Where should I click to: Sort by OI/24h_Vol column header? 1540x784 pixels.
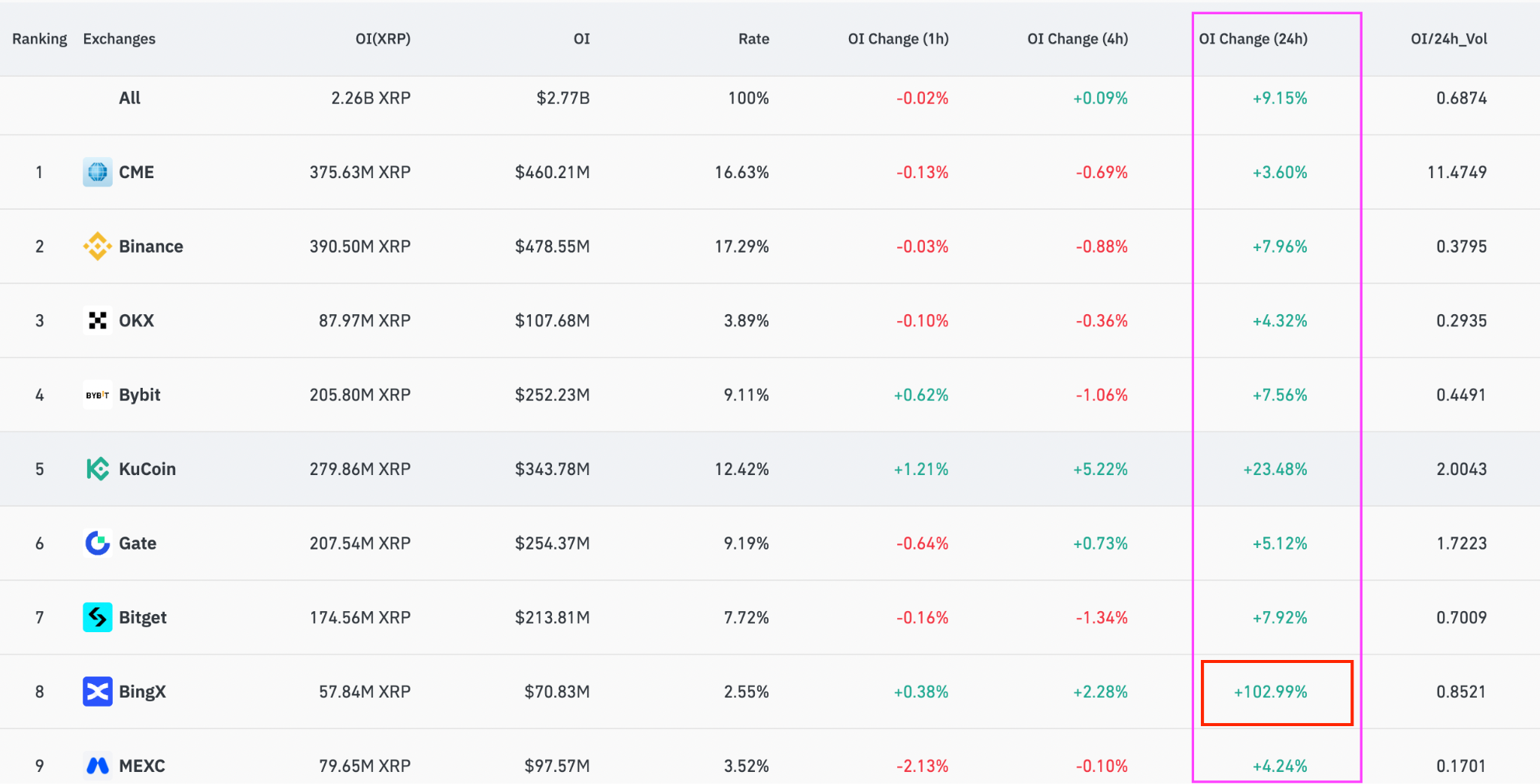point(1449,39)
